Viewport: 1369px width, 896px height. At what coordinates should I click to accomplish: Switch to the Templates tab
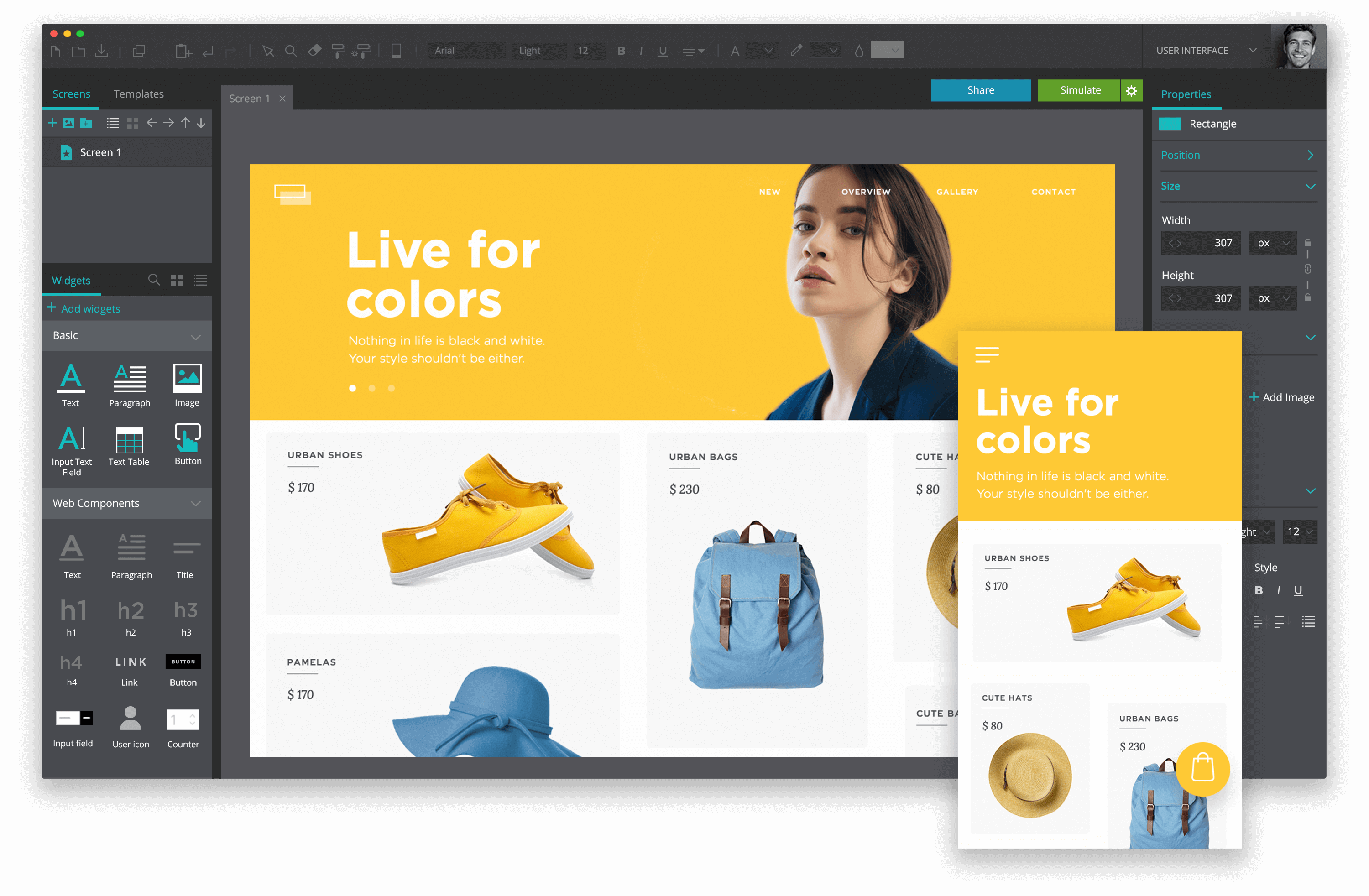(140, 92)
